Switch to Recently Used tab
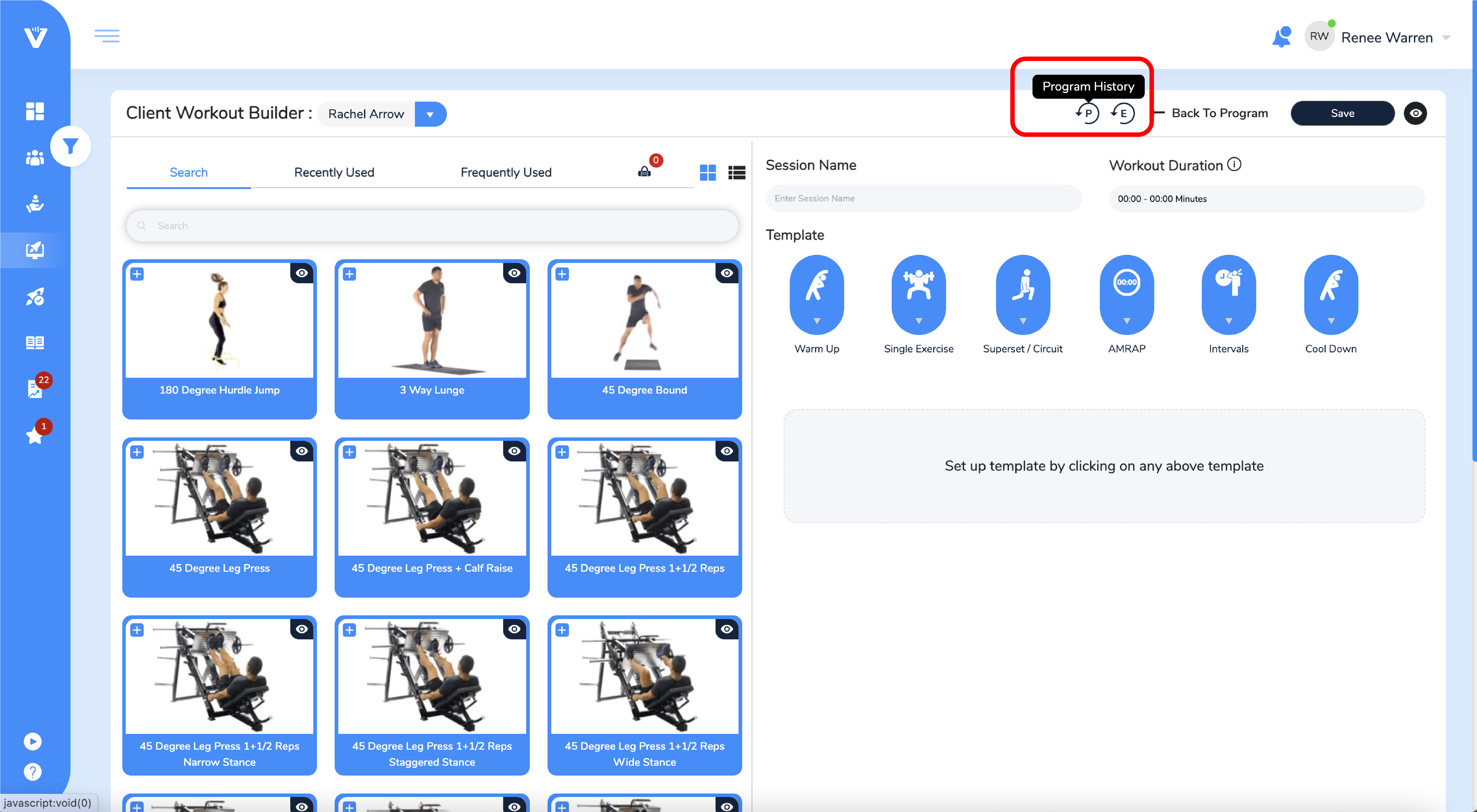 [334, 172]
